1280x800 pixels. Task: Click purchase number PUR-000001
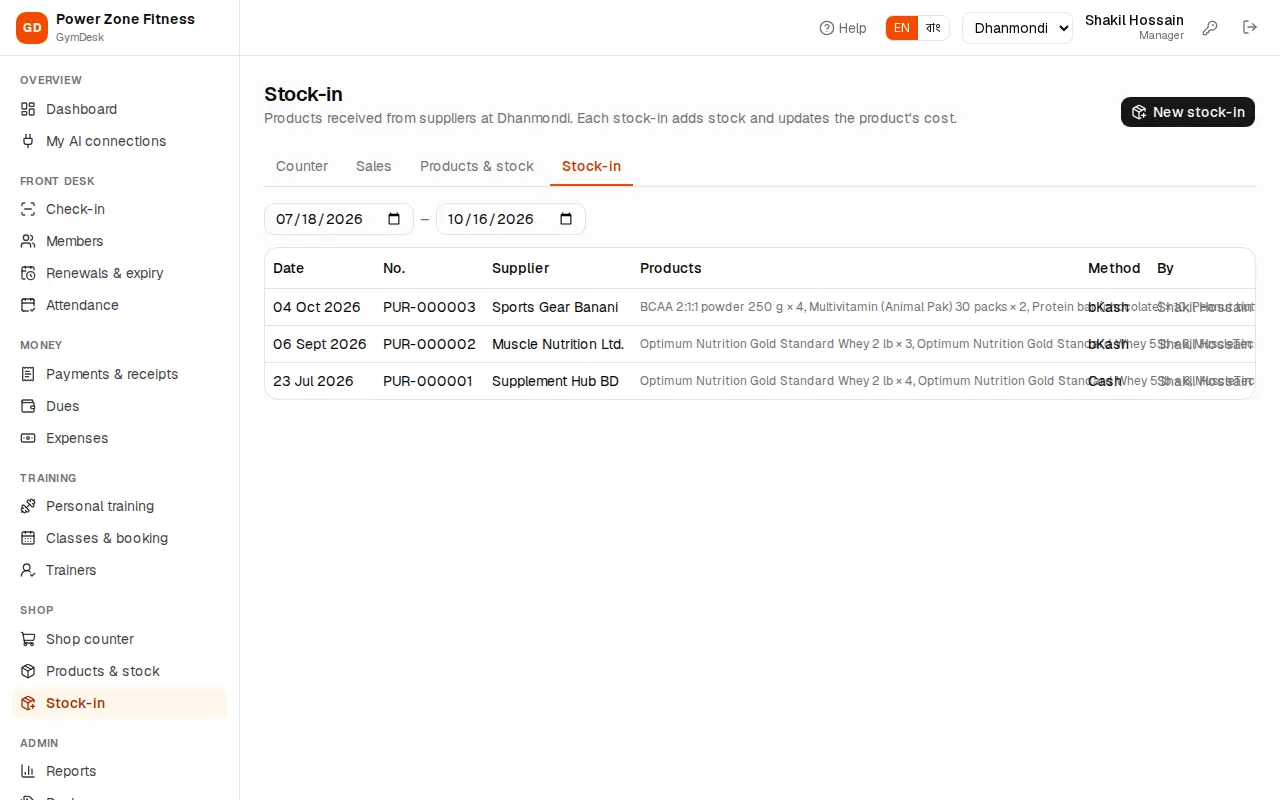428,381
